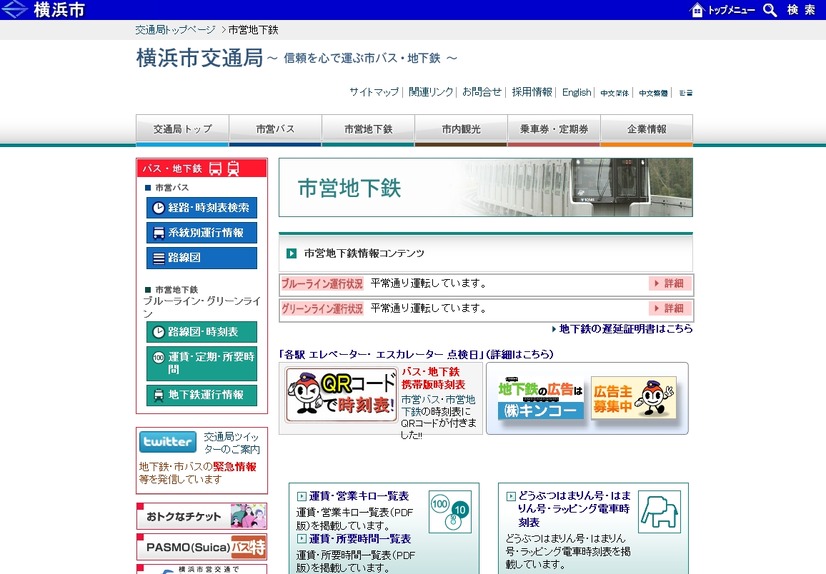
Task: Click the ブルーライン運行状況 label
Action: click(322, 284)
